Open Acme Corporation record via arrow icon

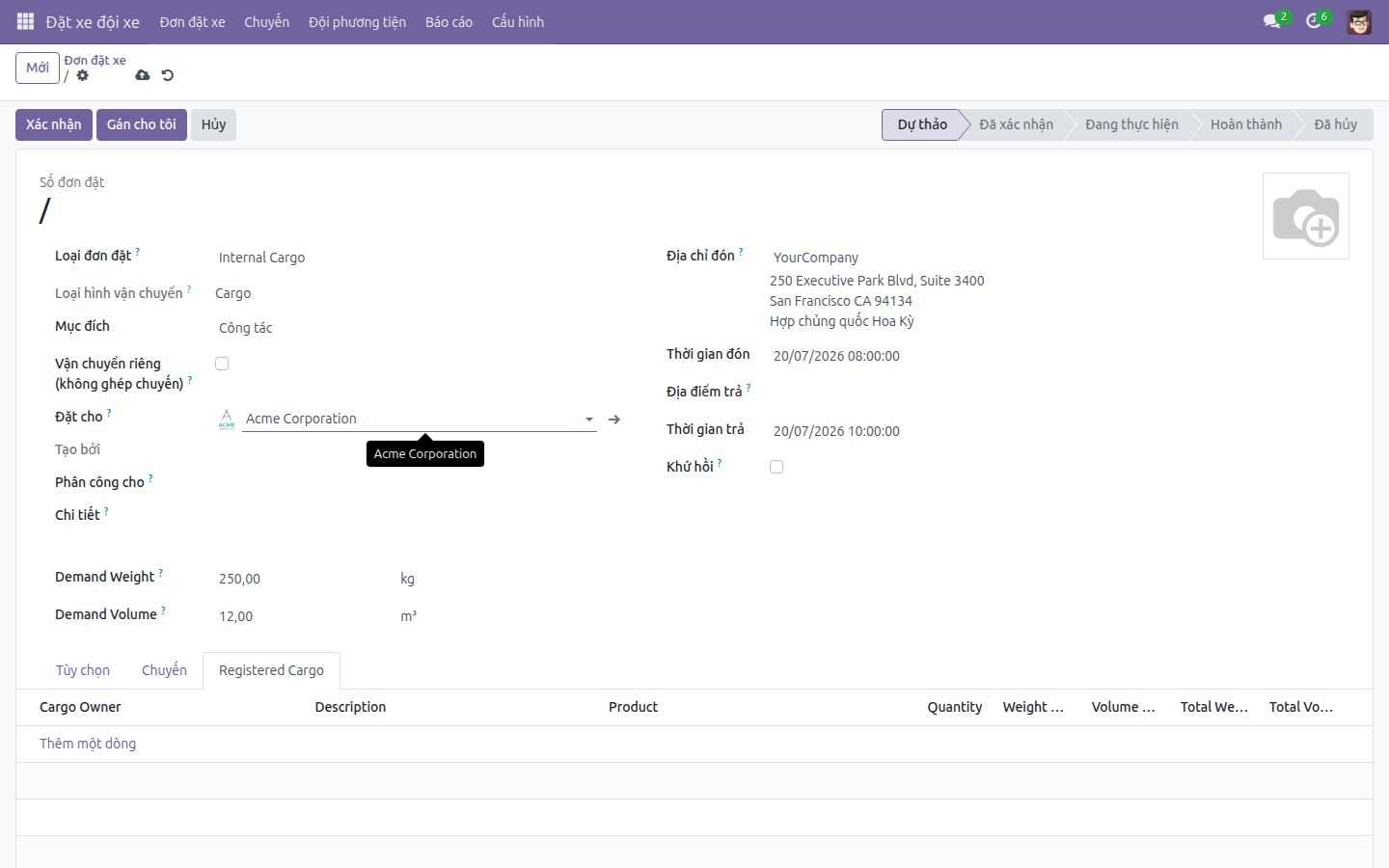tap(614, 420)
